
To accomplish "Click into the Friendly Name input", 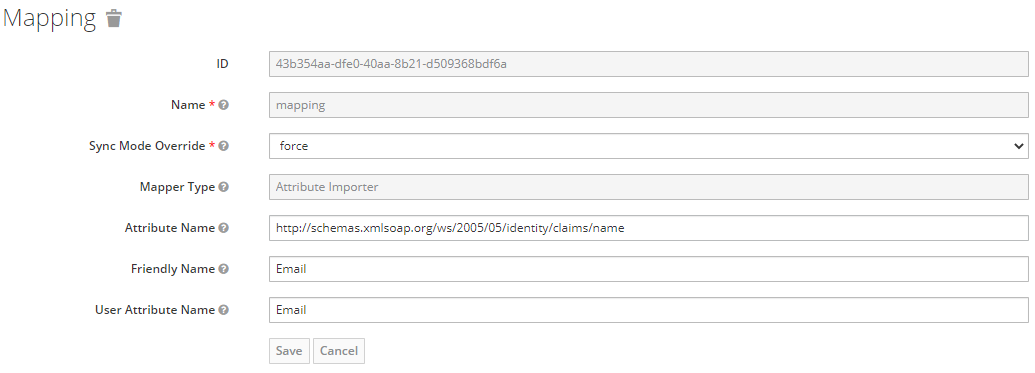I will pos(648,269).
